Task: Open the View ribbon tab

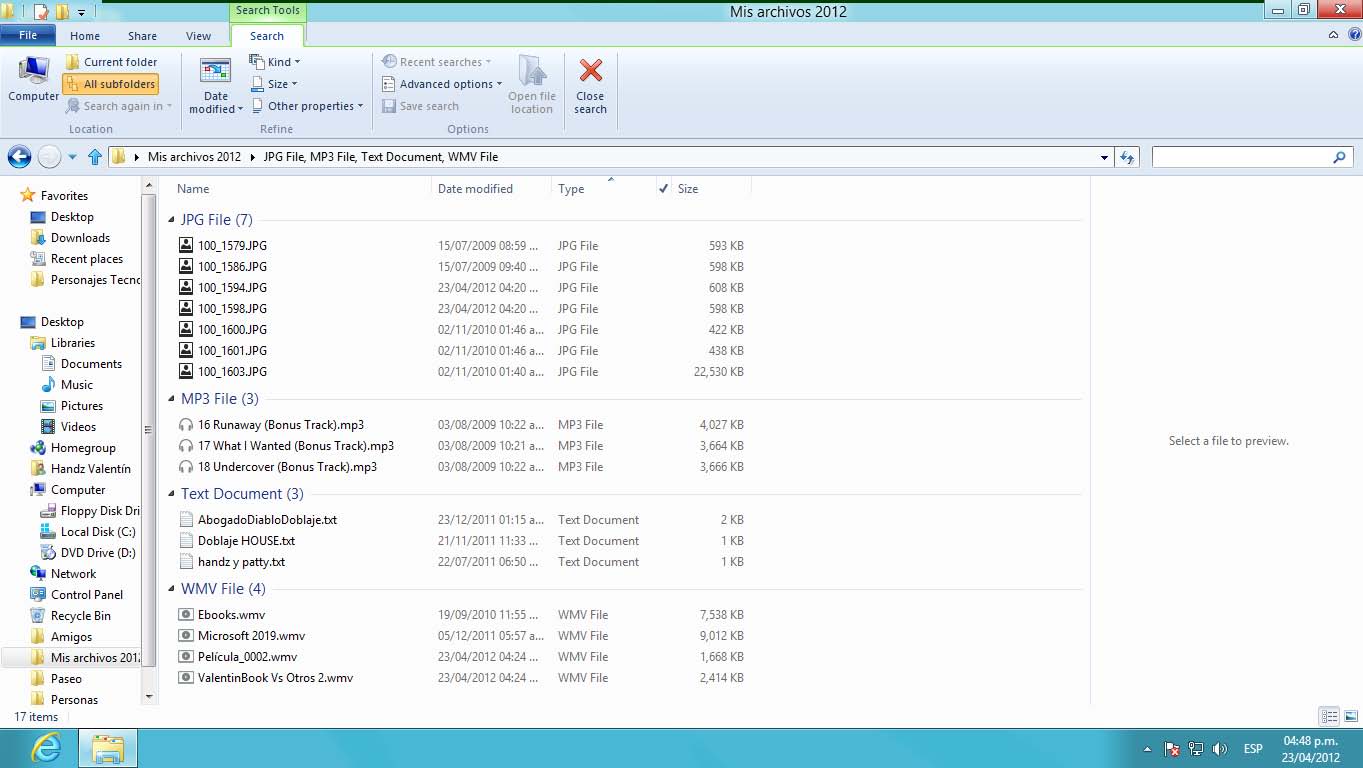Action: [198, 36]
